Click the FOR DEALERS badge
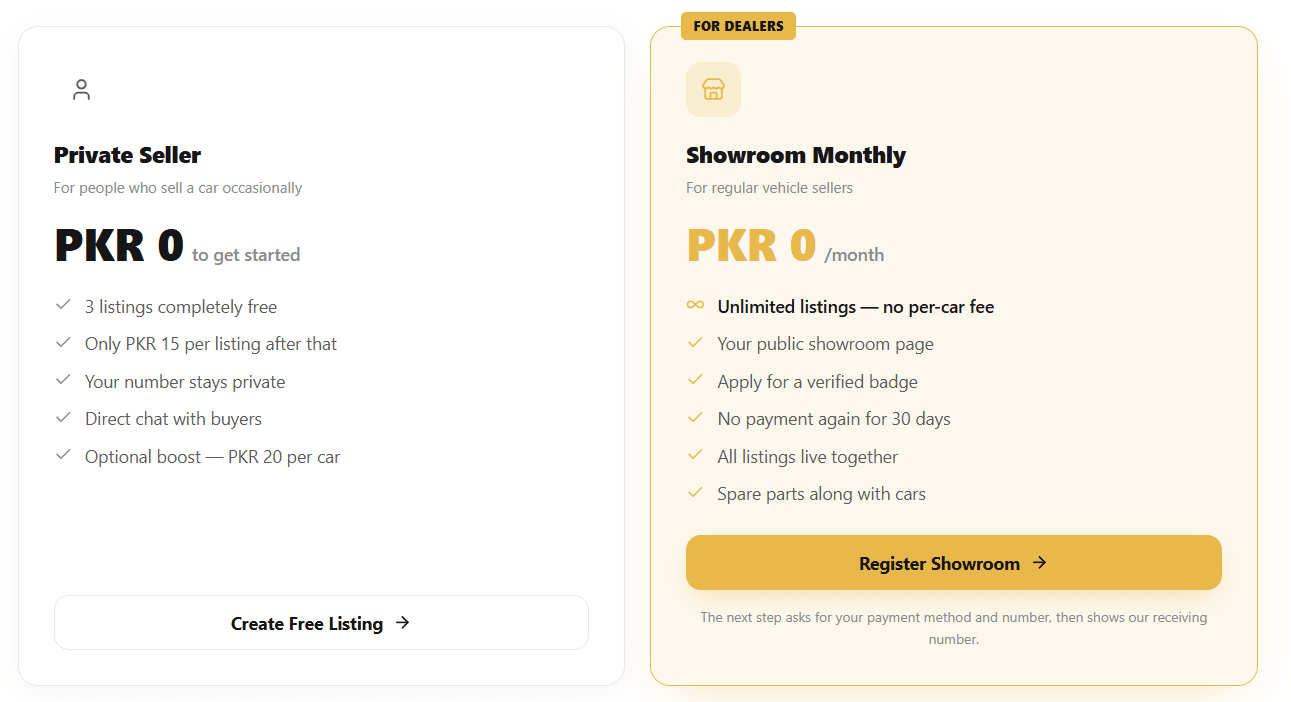 [738, 26]
